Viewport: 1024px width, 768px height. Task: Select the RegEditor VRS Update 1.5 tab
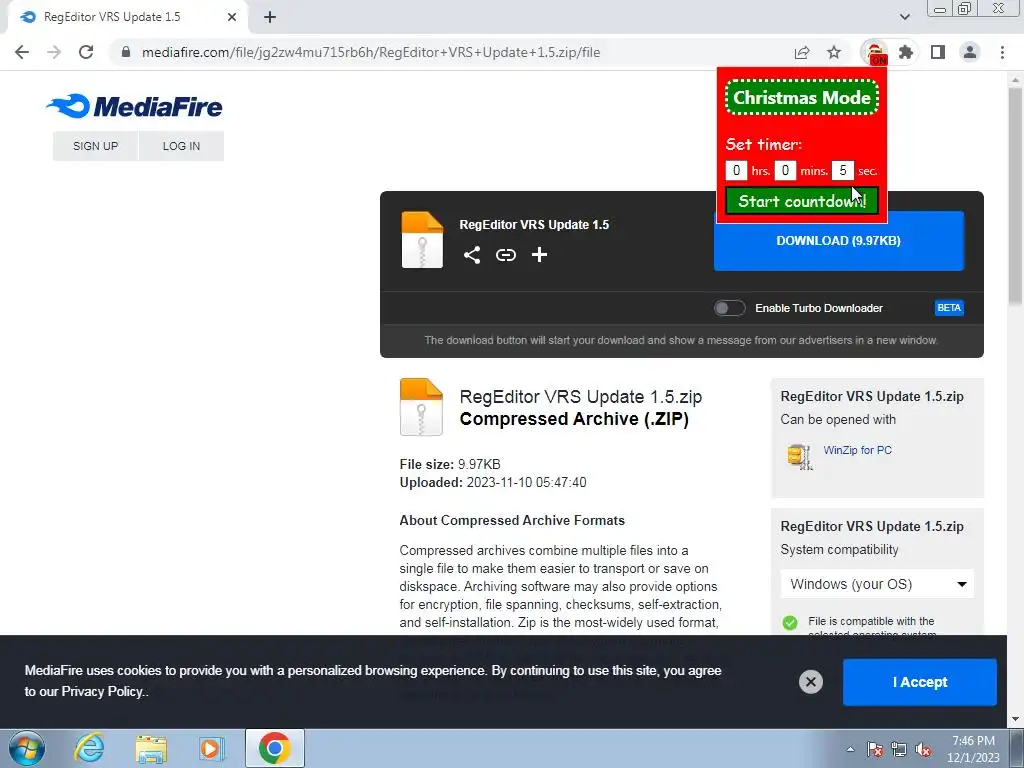point(127,17)
